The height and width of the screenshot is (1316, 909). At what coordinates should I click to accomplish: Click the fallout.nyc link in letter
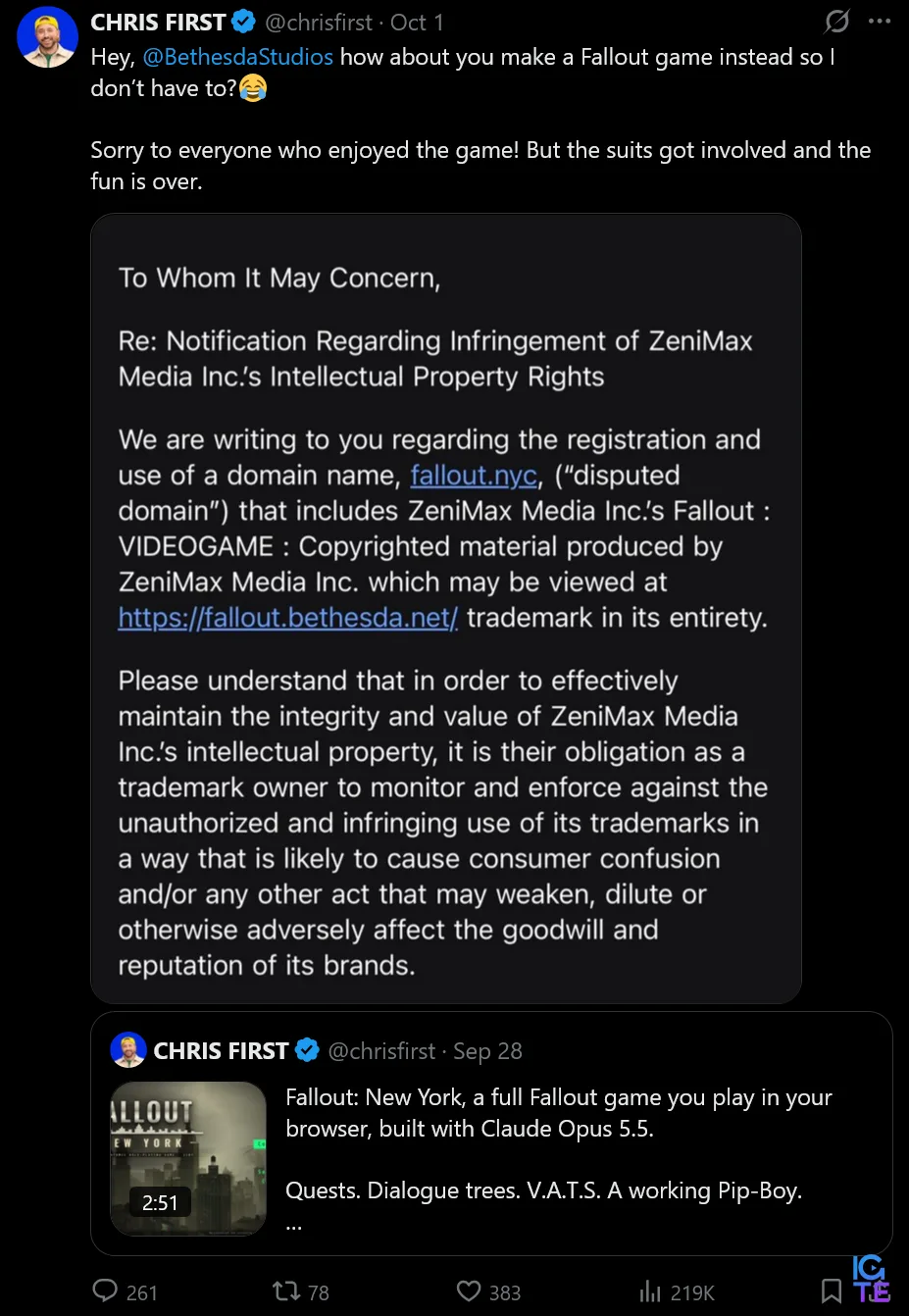click(474, 476)
